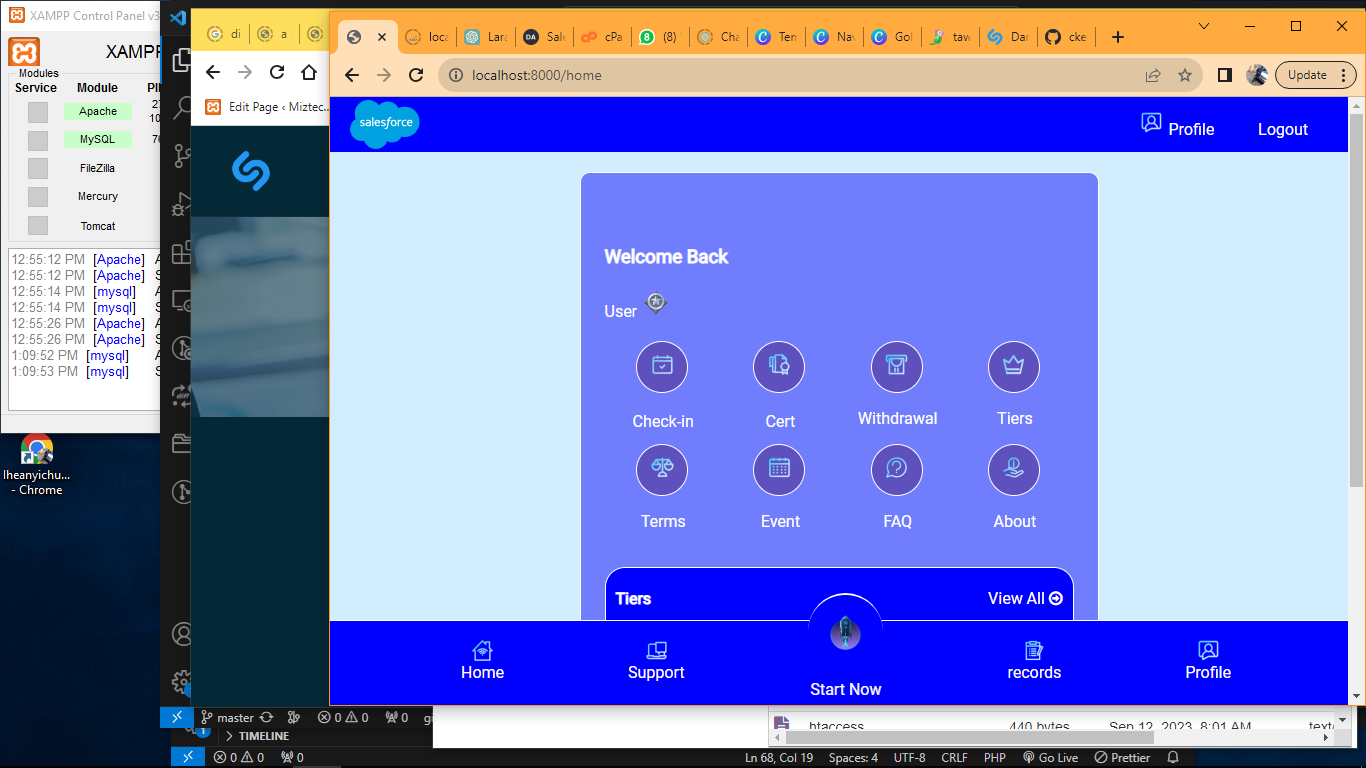Screen dimensions: 1366x768
Task: Open records in bottom navigation
Action: 1034,661
